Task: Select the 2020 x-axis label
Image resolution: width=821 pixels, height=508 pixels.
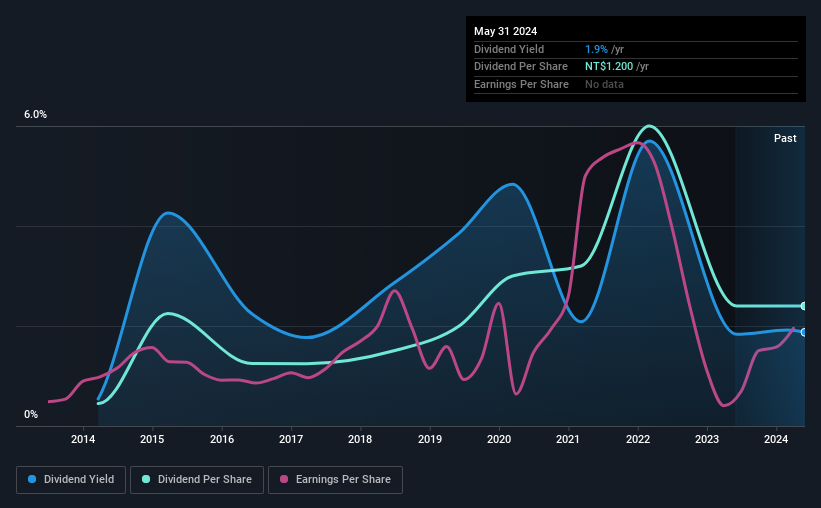Action: point(499,439)
